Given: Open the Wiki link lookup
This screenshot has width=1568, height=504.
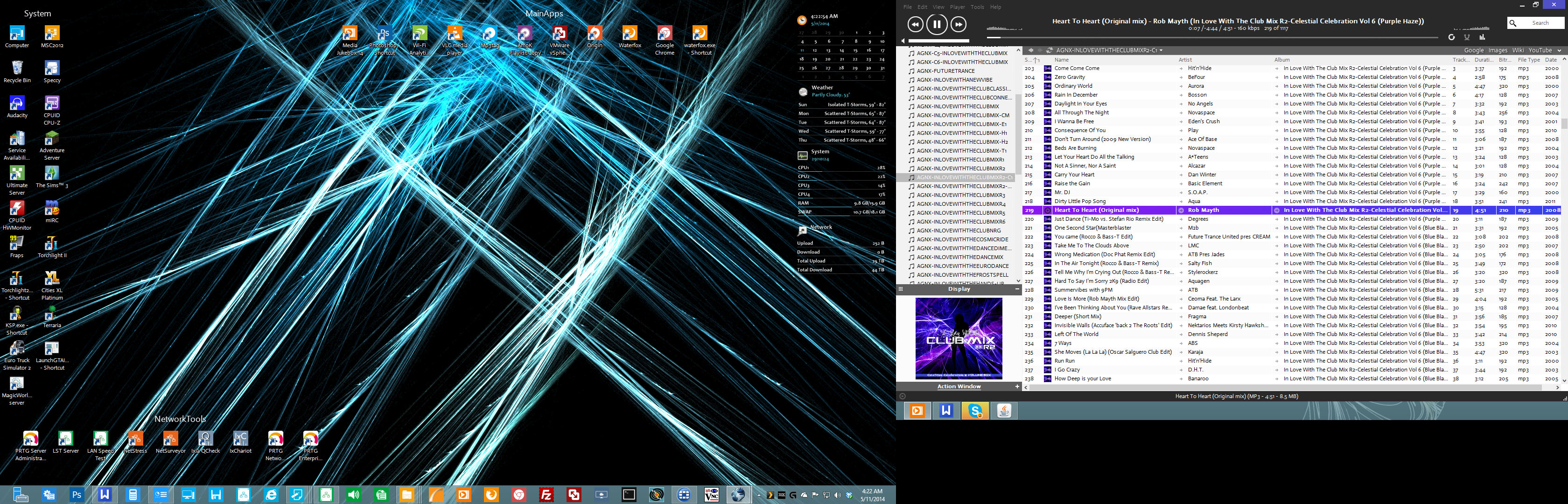Looking at the screenshot, I should (1518, 50).
